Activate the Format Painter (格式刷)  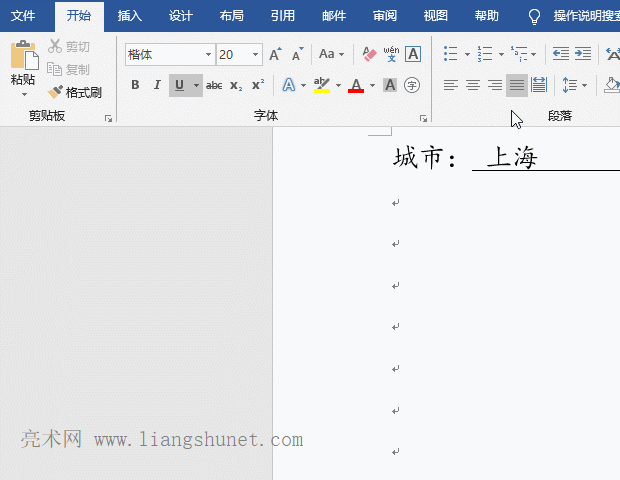click(x=75, y=92)
